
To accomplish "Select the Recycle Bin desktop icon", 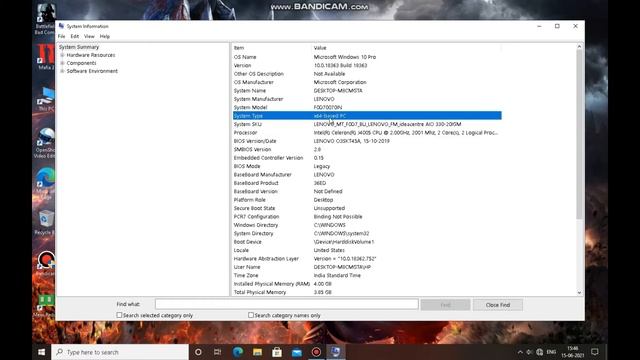I will coord(45,223).
